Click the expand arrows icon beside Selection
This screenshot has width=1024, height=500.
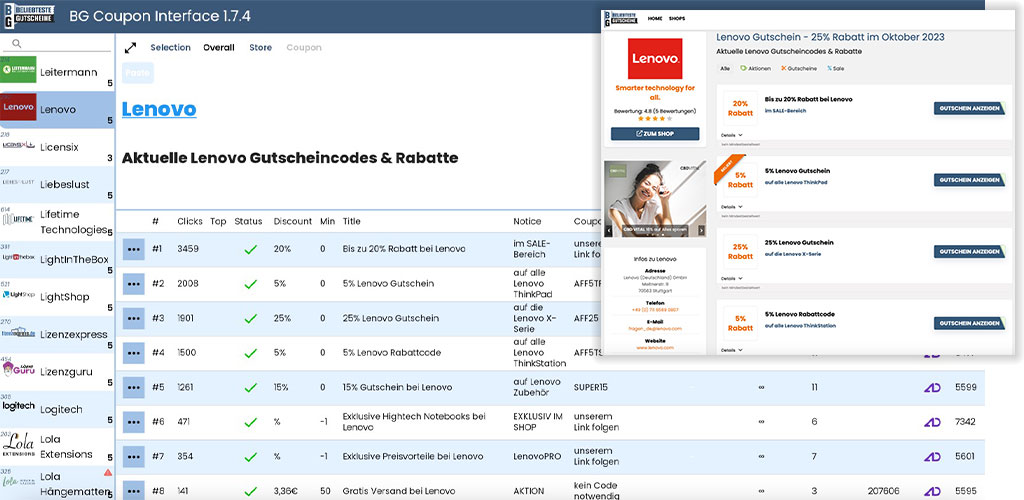(x=131, y=48)
